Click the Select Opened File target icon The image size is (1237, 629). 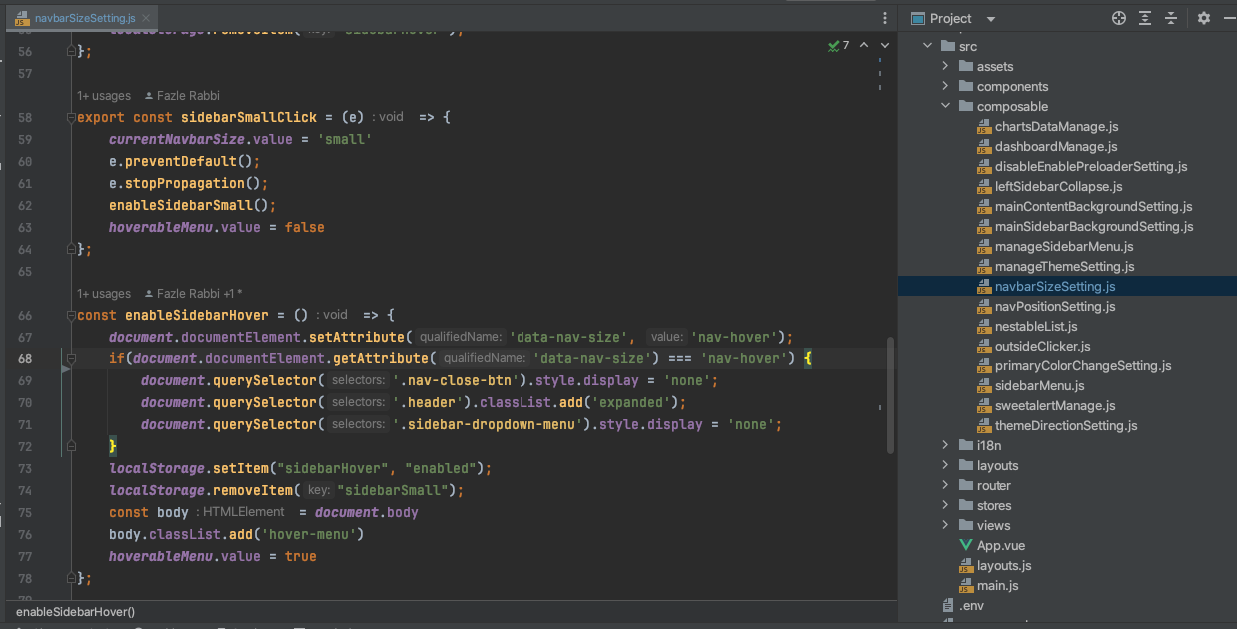click(x=1118, y=18)
